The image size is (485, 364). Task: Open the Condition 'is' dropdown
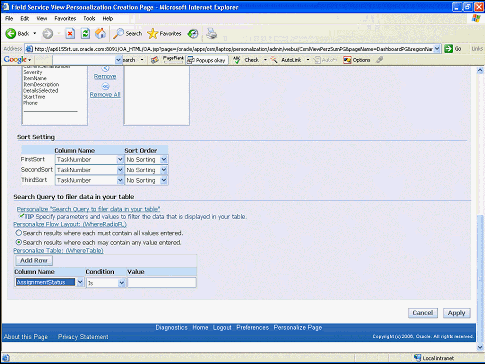tap(106, 283)
